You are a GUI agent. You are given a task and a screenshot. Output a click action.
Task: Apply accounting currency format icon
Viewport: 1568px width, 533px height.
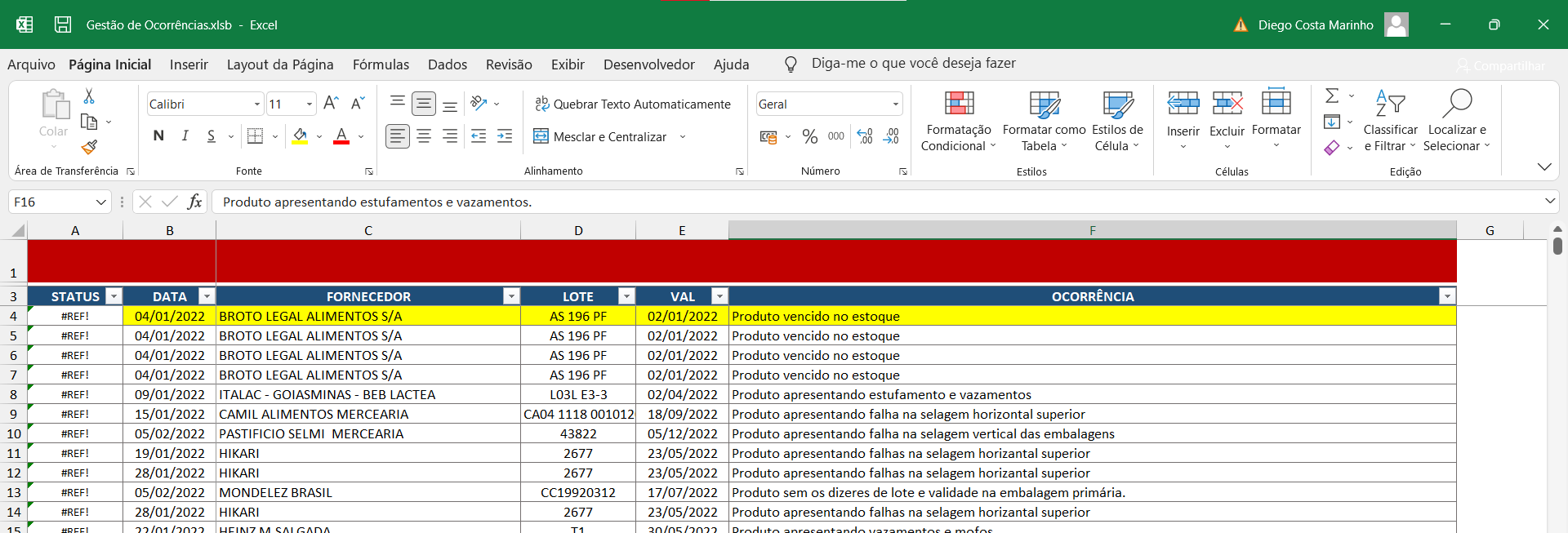pyautogui.click(x=768, y=137)
